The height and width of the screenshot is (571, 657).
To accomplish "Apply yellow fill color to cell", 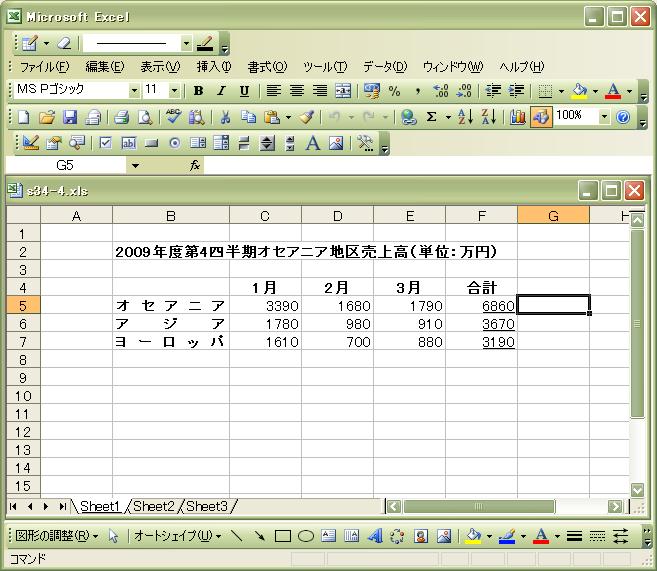I will pyautogui.click(x=580, y=90).
